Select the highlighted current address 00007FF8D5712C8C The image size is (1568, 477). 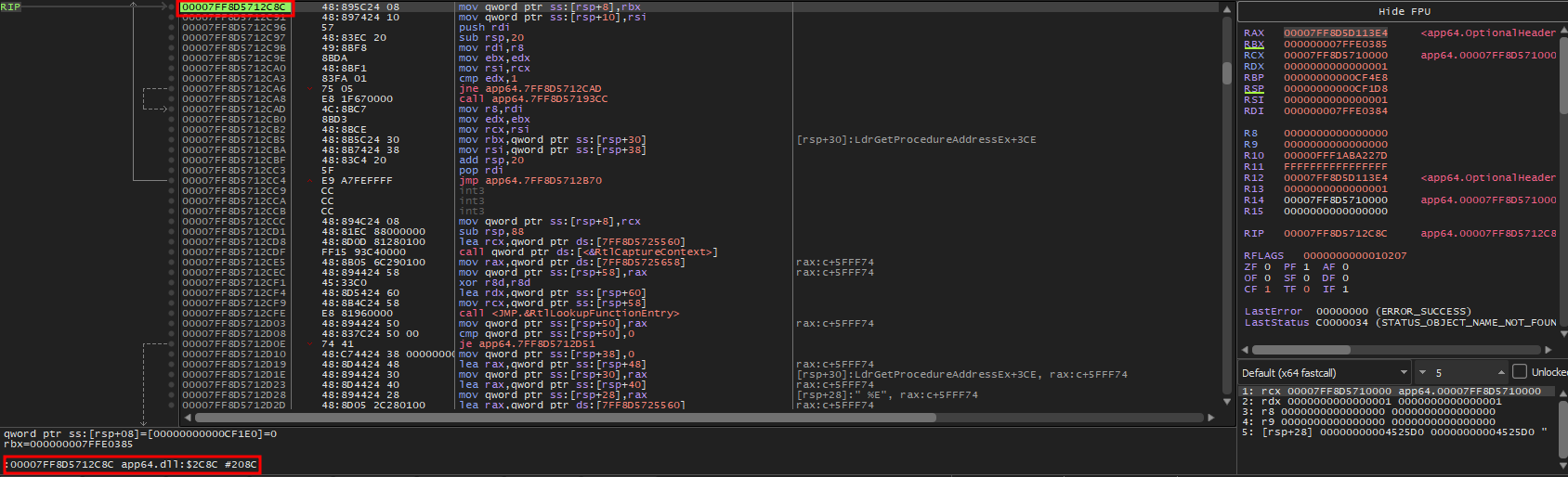point(234,7)
